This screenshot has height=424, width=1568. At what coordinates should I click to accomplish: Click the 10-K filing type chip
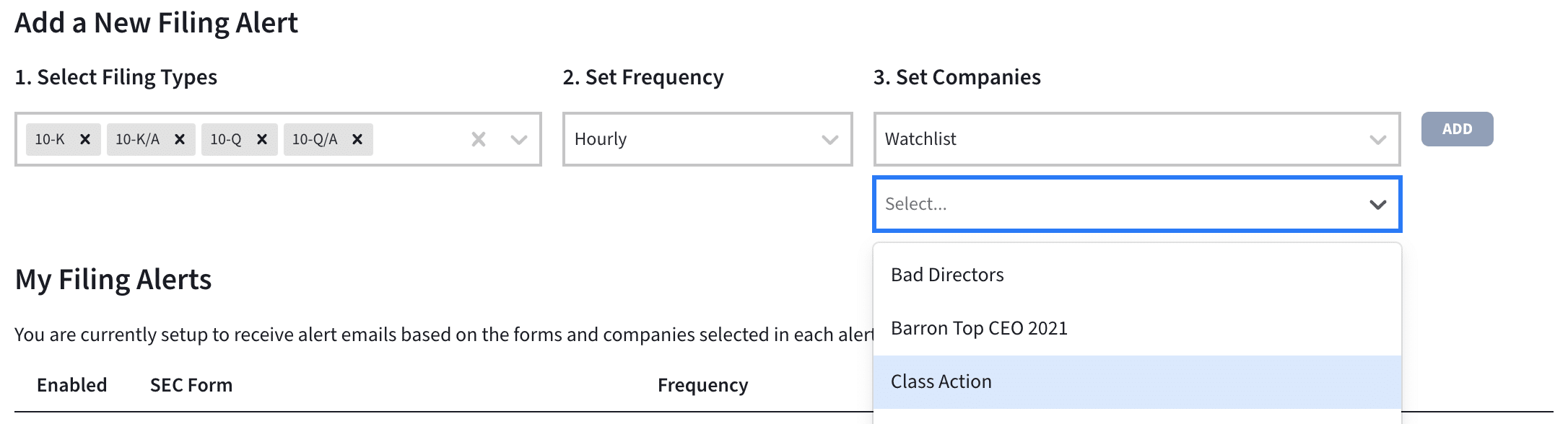pos(50,139)
